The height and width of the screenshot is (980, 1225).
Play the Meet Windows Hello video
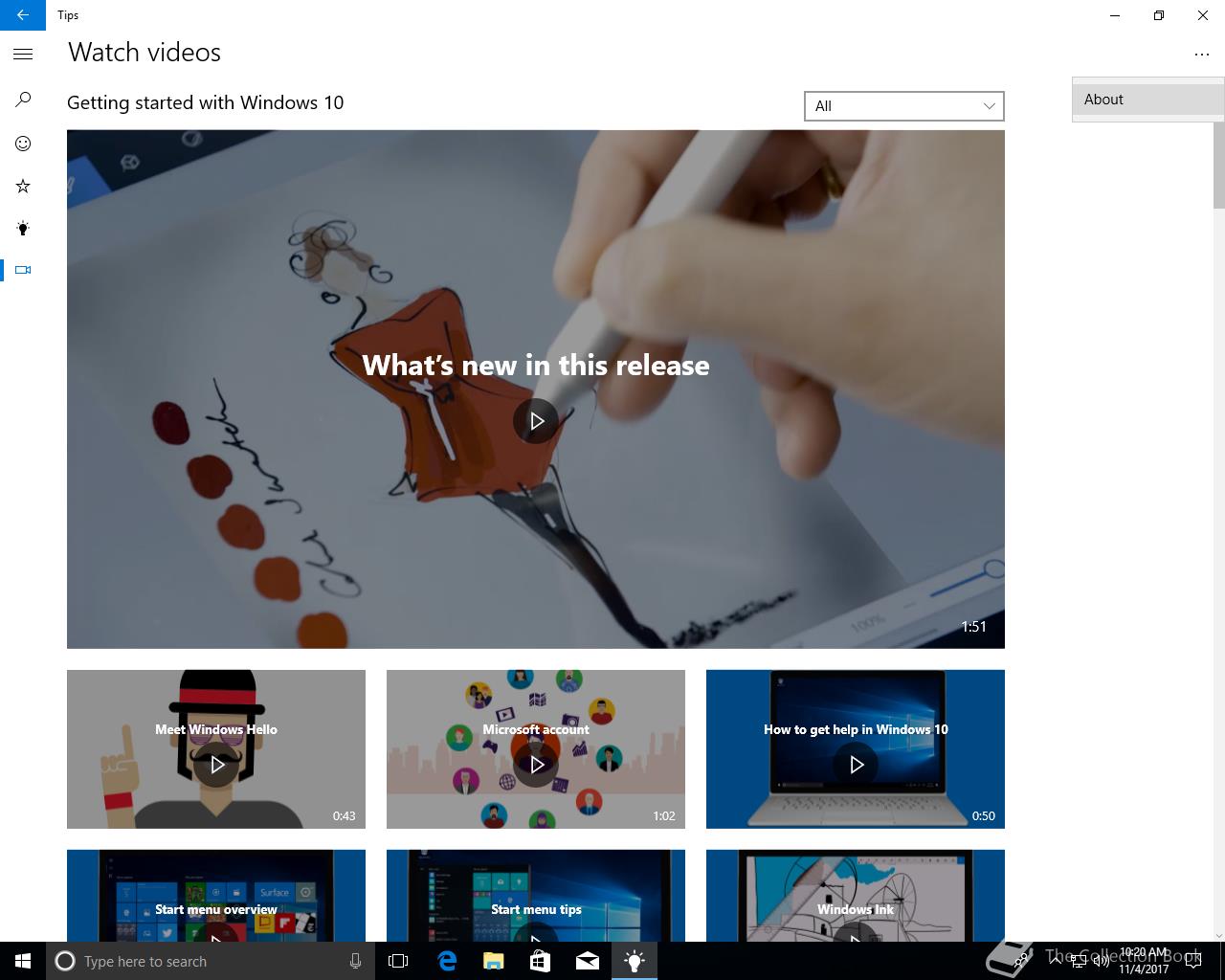(216, 765)
